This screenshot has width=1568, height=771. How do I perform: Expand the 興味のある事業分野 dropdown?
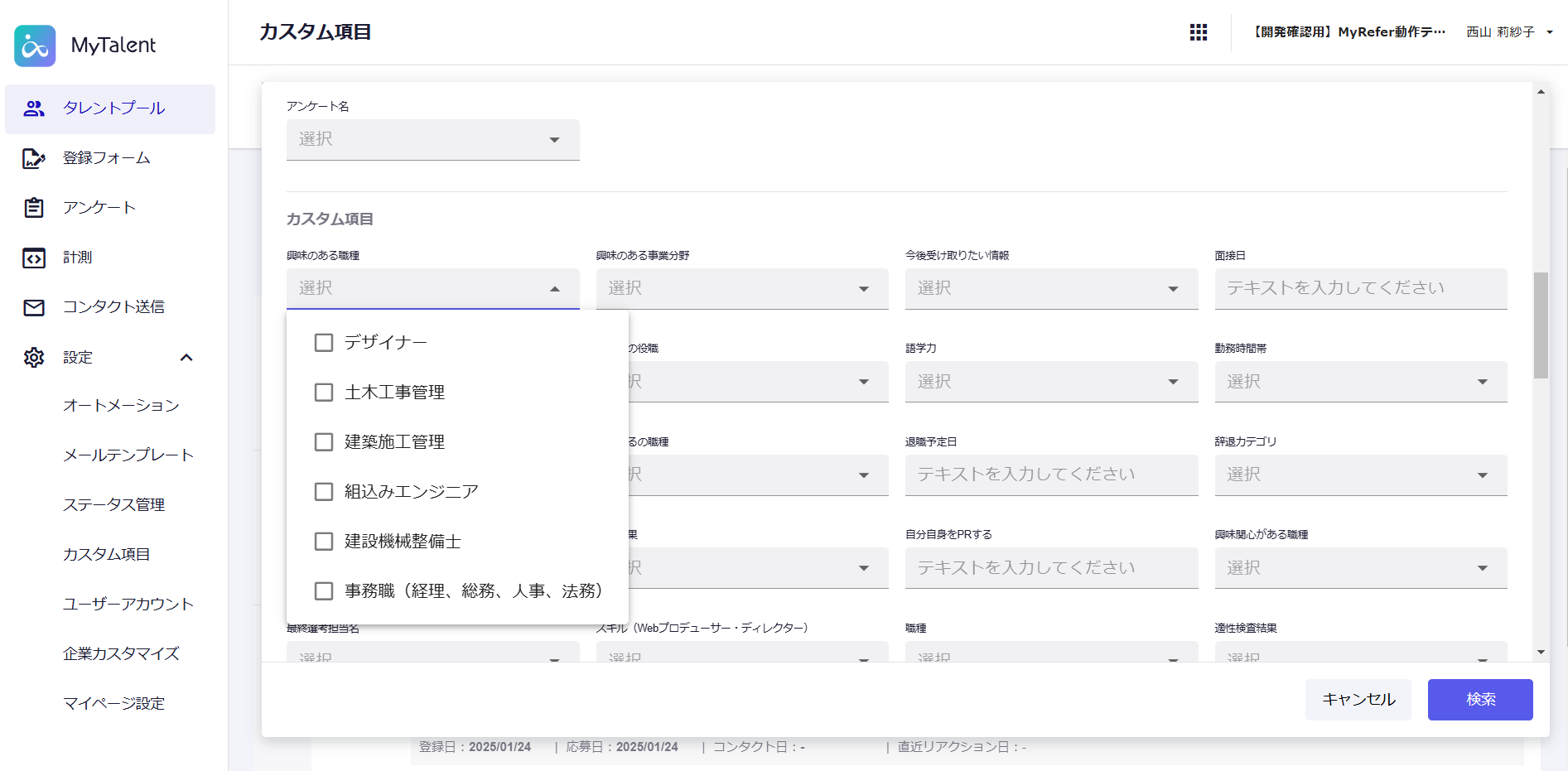(741, 289)
